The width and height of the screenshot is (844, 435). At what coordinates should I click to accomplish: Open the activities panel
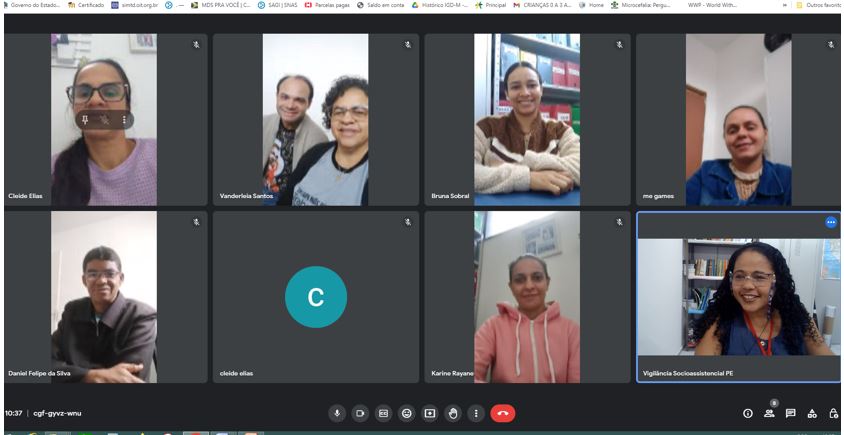coord(812,413)
